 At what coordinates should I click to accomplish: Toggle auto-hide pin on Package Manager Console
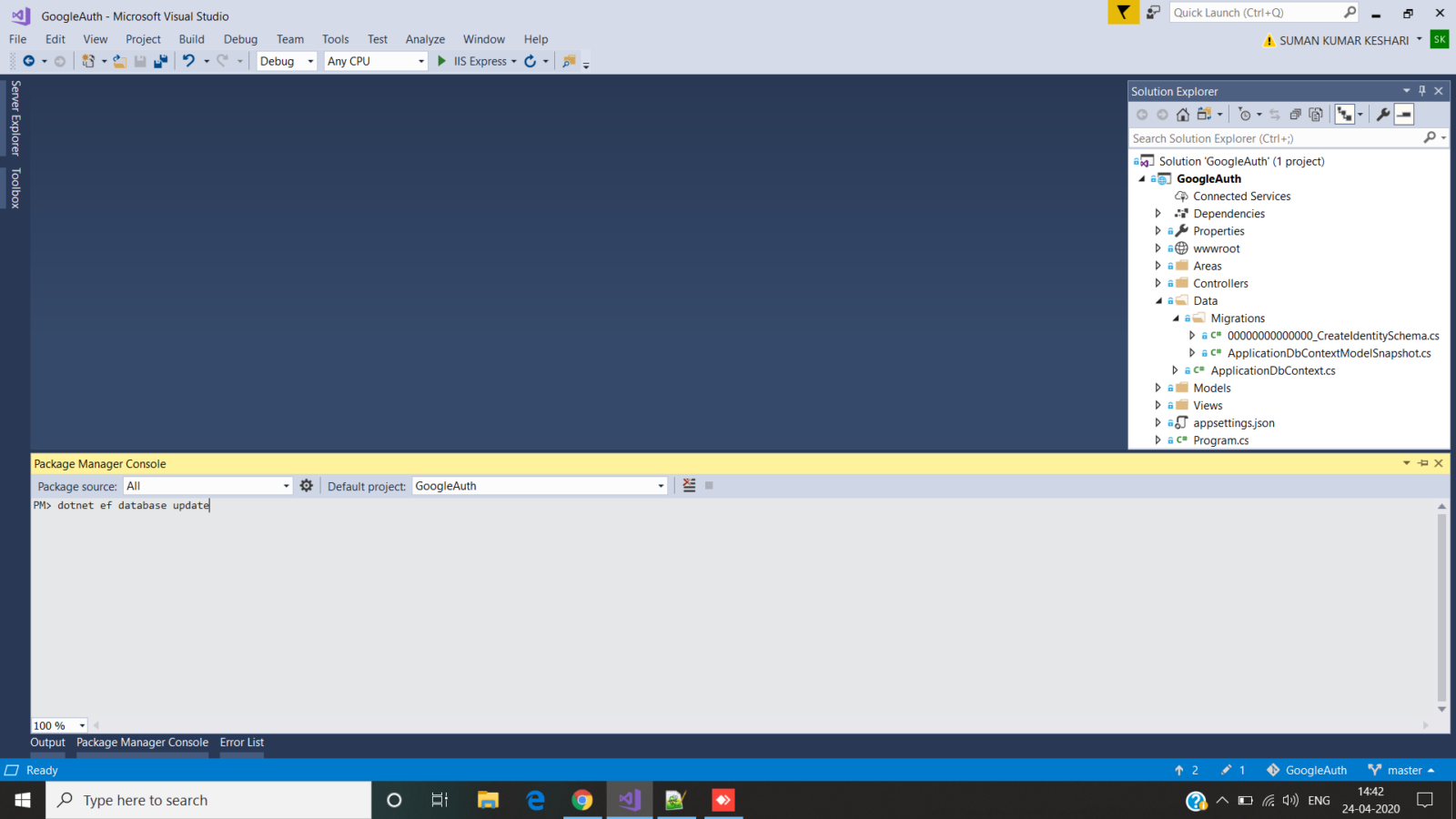tap(1423, 463)
